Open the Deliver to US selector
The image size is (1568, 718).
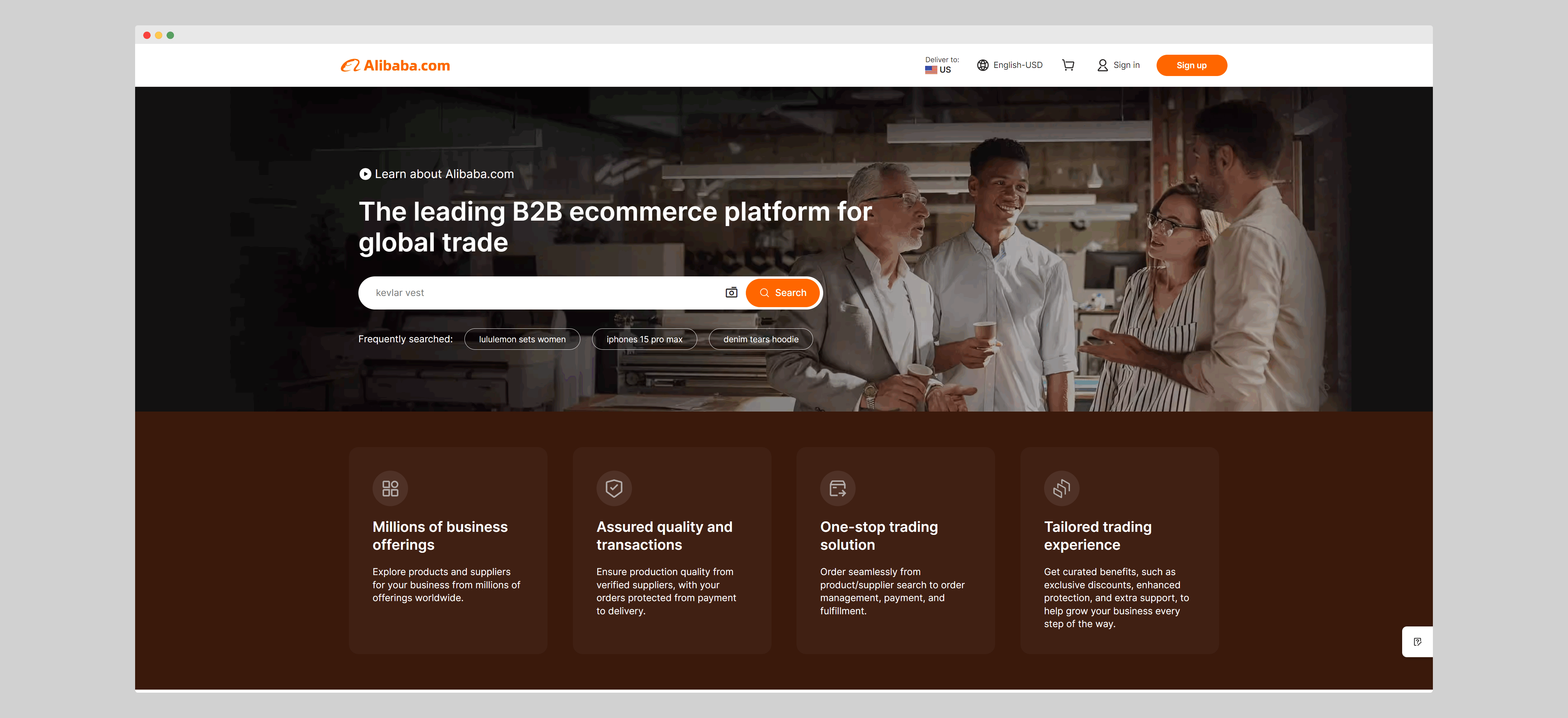(x=942, y=65)
